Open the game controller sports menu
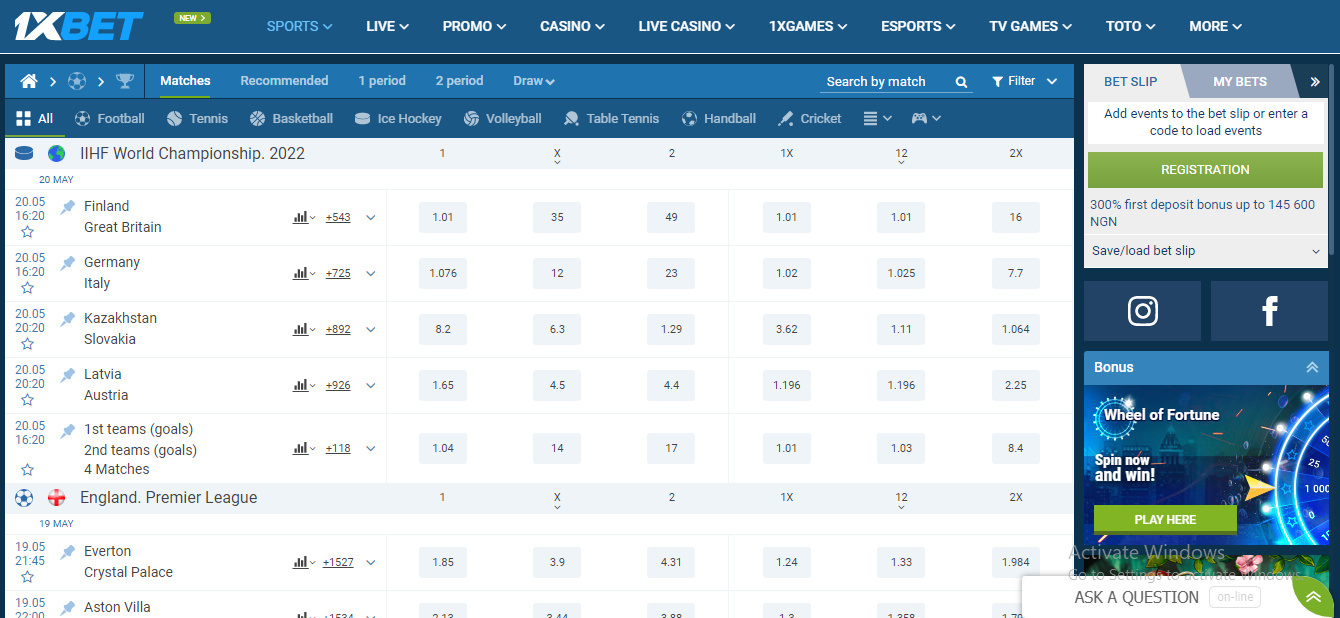Image resolution: width=1340 pixels, height=618 pixels. (x=925, y=118)
